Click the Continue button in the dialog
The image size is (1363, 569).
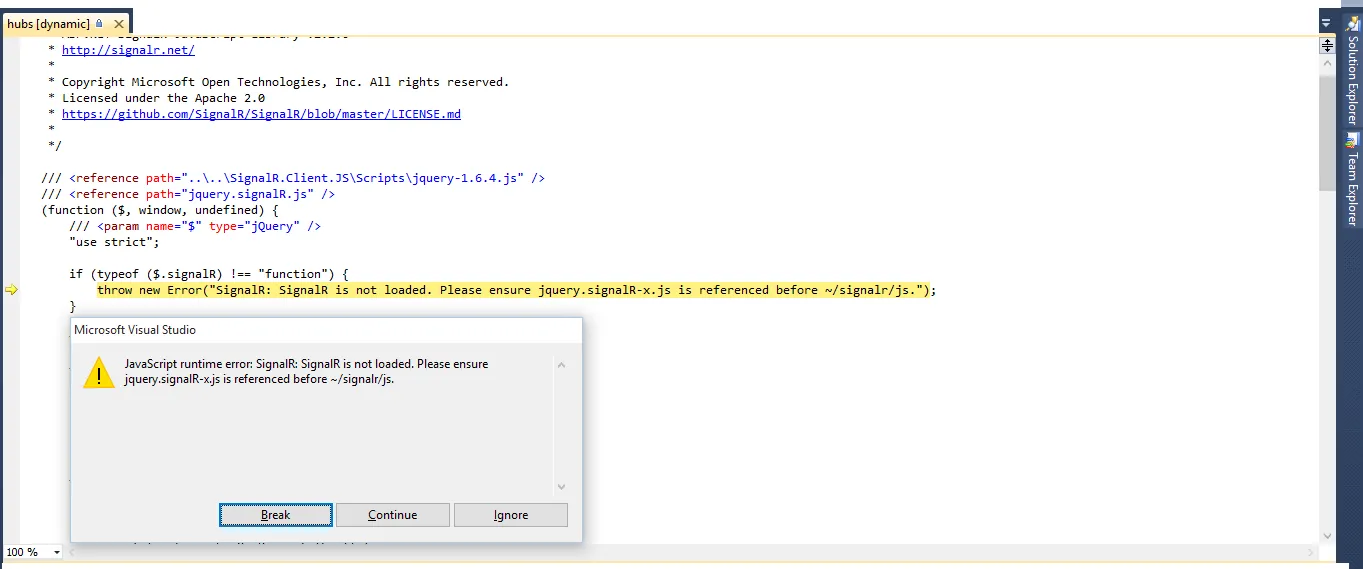392,515
